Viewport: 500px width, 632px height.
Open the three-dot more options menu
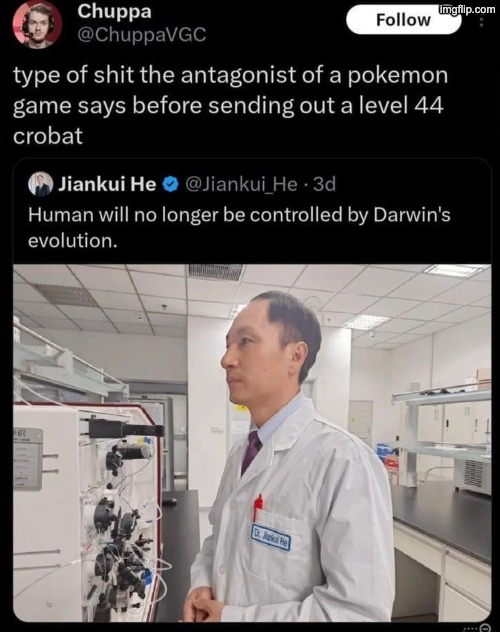click(x=480, y=21)
